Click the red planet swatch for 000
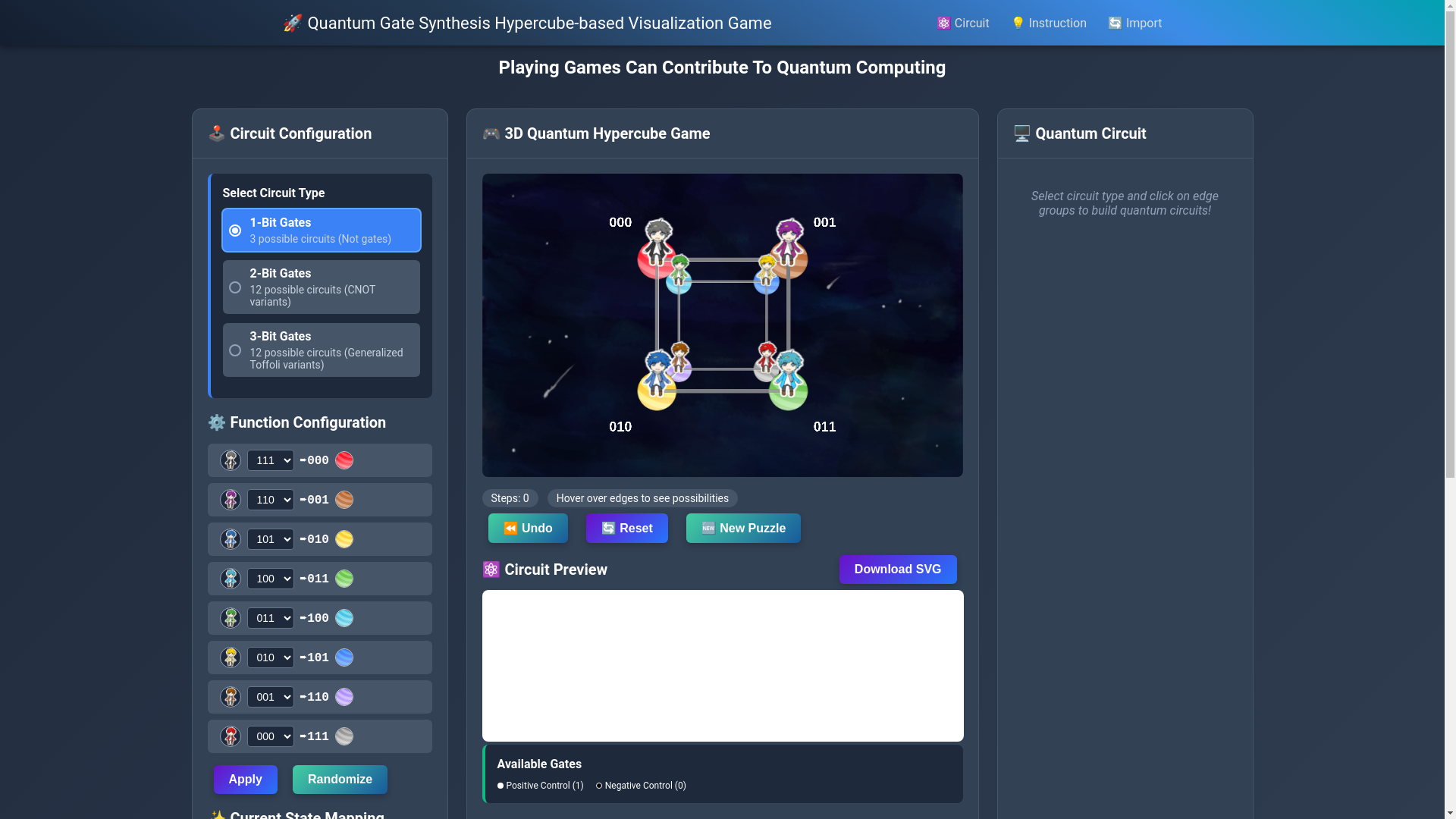The height and width of the screenshot is (819, 1456). [x=344, y=460]
